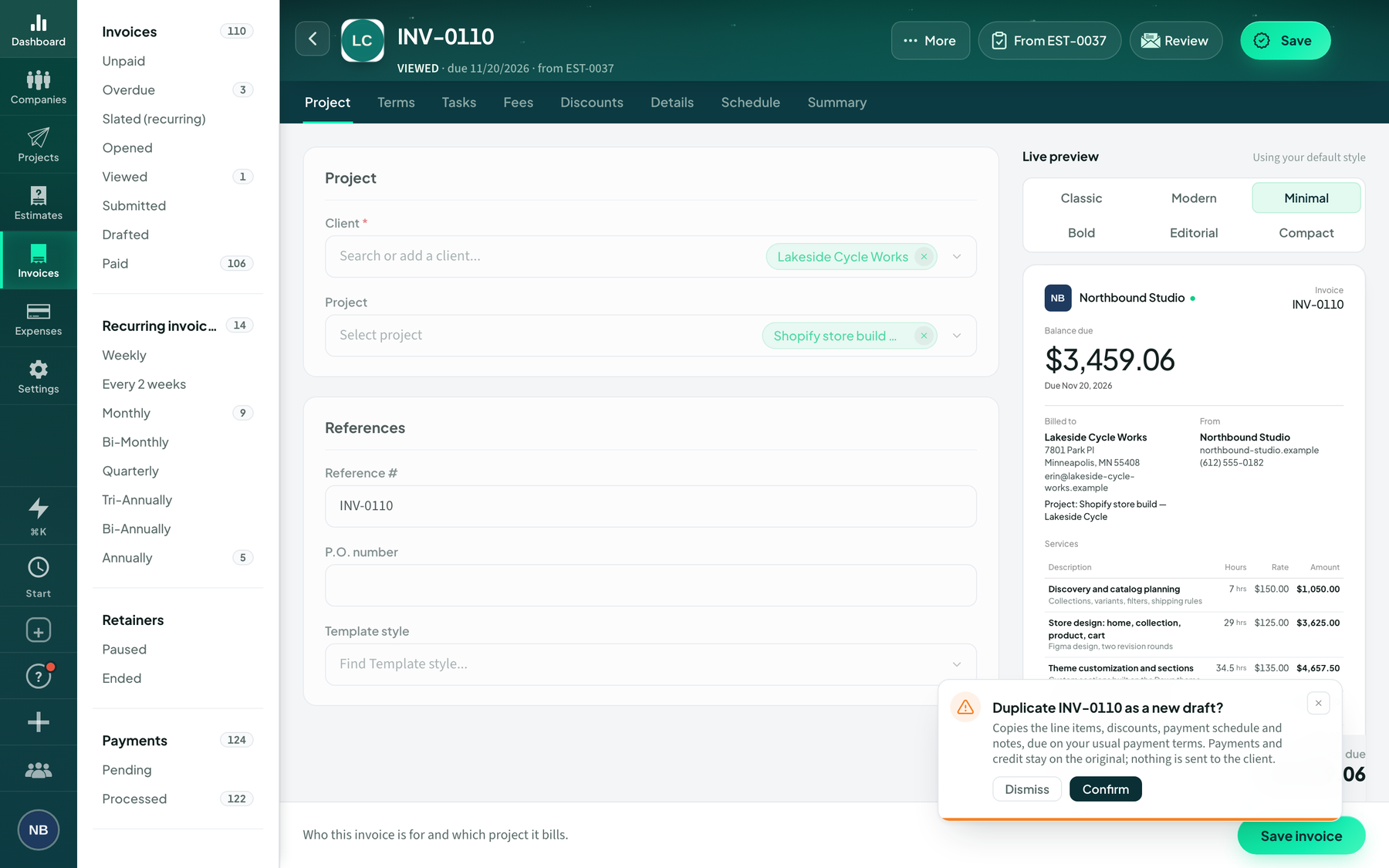This screenshot has height=868, width=1389.
Task: Open the lightning quick command shortcut
Action: point(39,515)
